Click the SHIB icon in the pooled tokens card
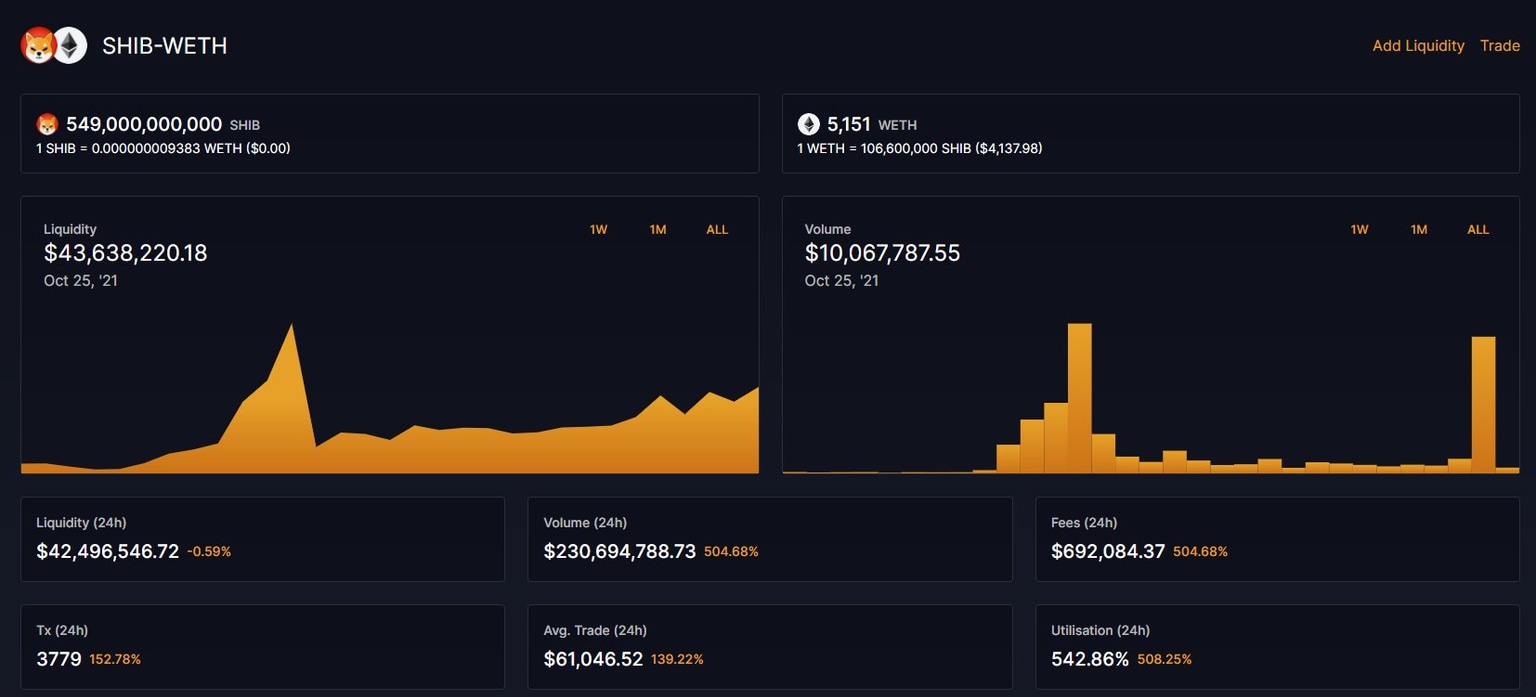This screenshot has height=697, width=1536. 49,124
